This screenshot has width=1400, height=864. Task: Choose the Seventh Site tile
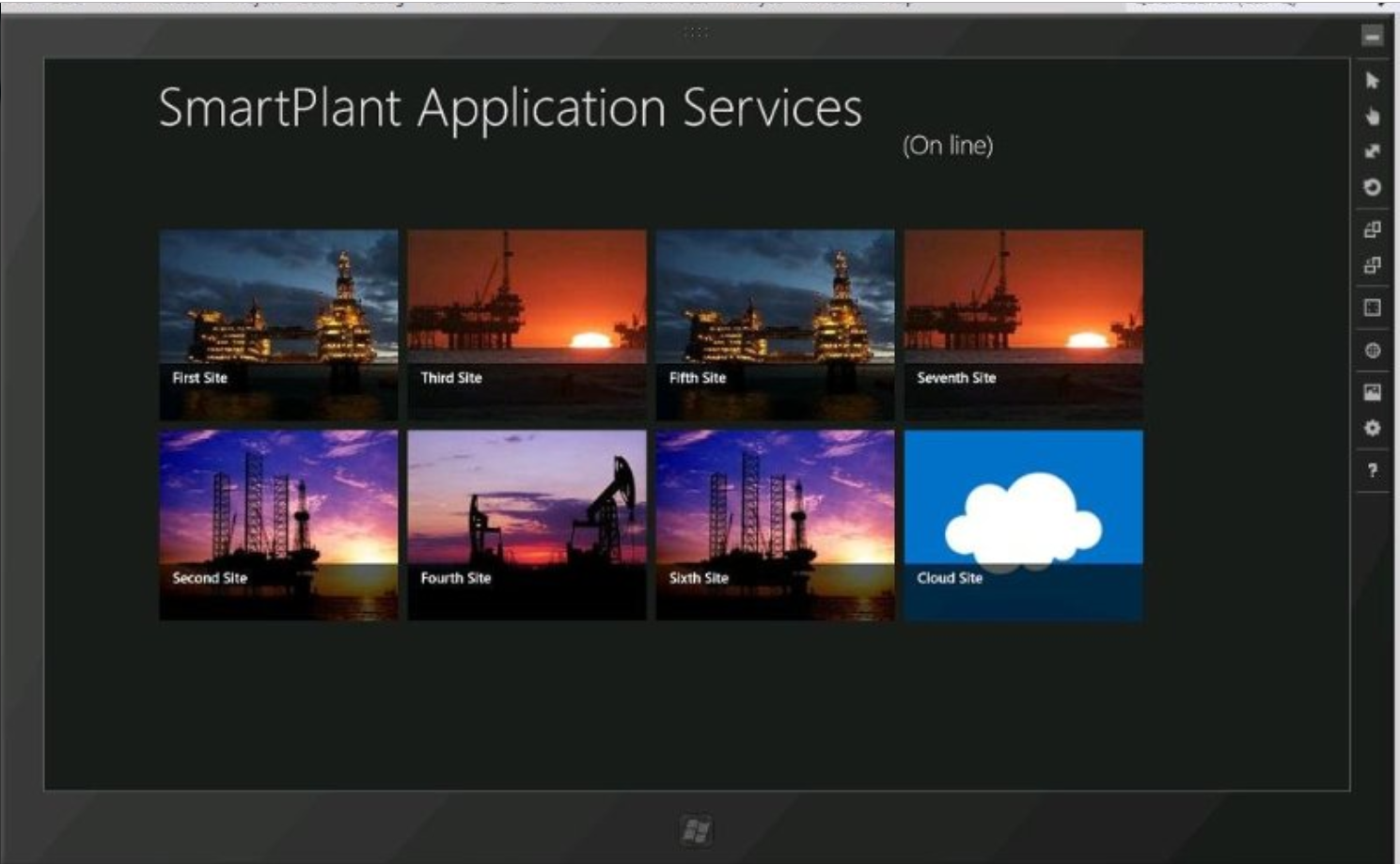pyautogui.click(x=1023, y=325)
